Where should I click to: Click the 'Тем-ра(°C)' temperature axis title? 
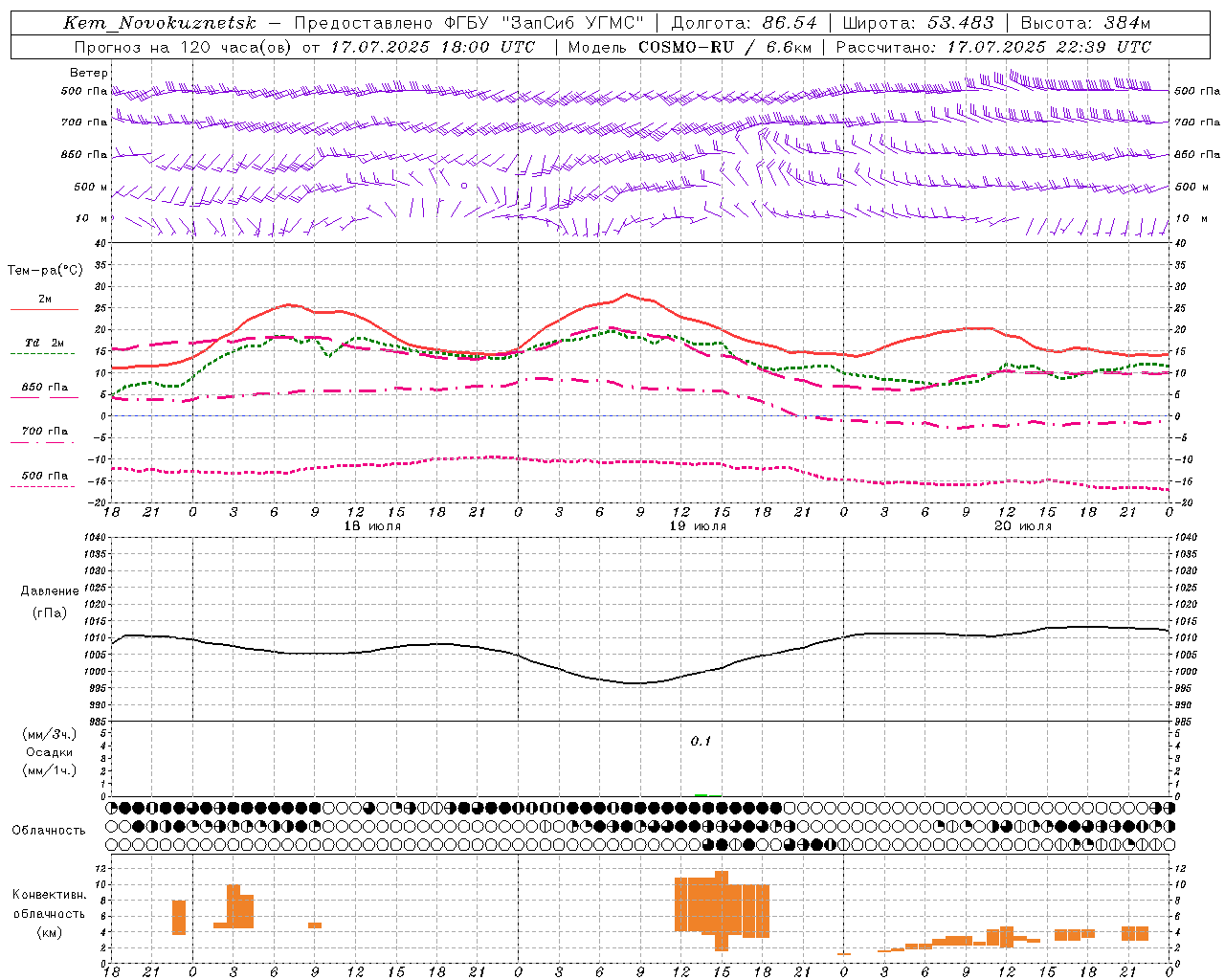45,271
